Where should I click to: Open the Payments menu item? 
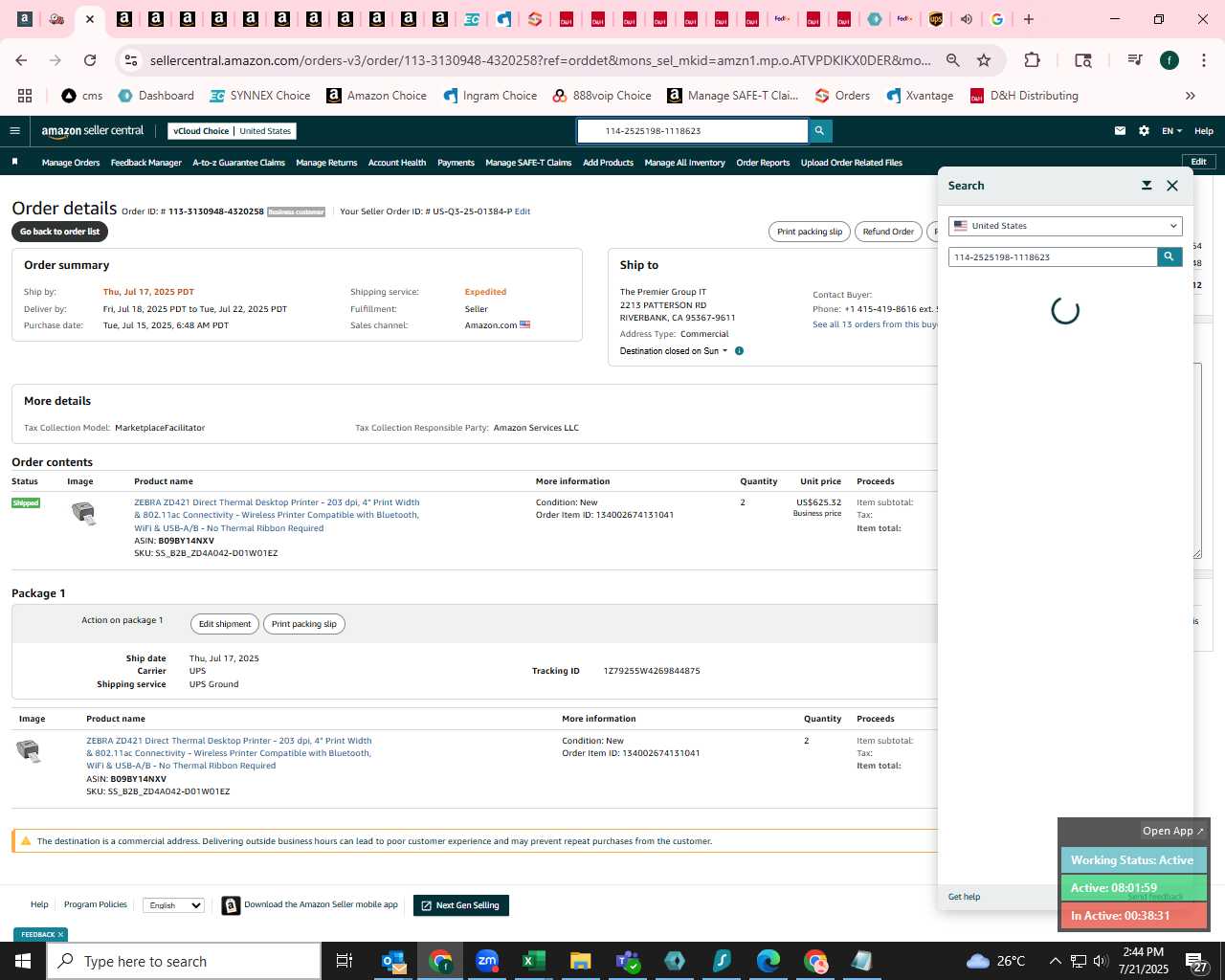[x=456, y=163]
